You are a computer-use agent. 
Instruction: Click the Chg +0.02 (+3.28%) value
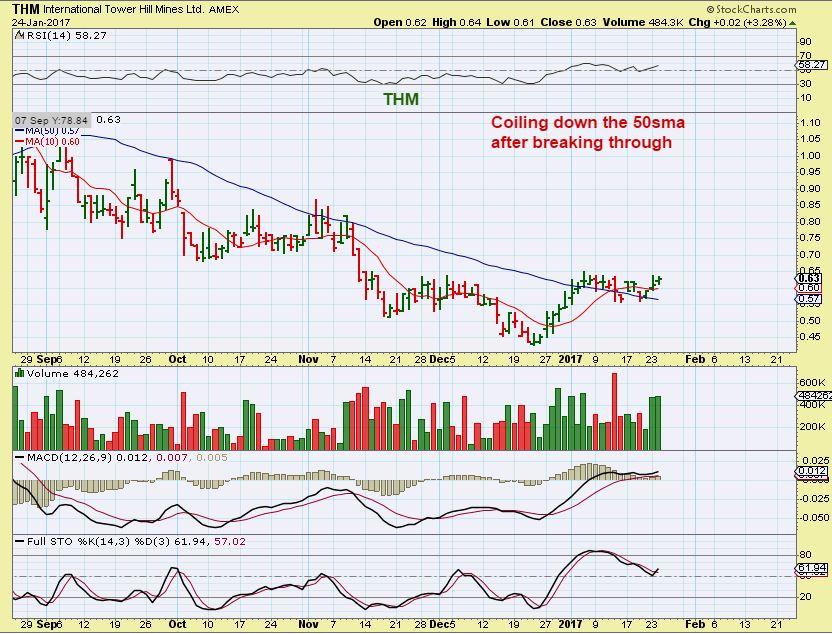[738, 22]
